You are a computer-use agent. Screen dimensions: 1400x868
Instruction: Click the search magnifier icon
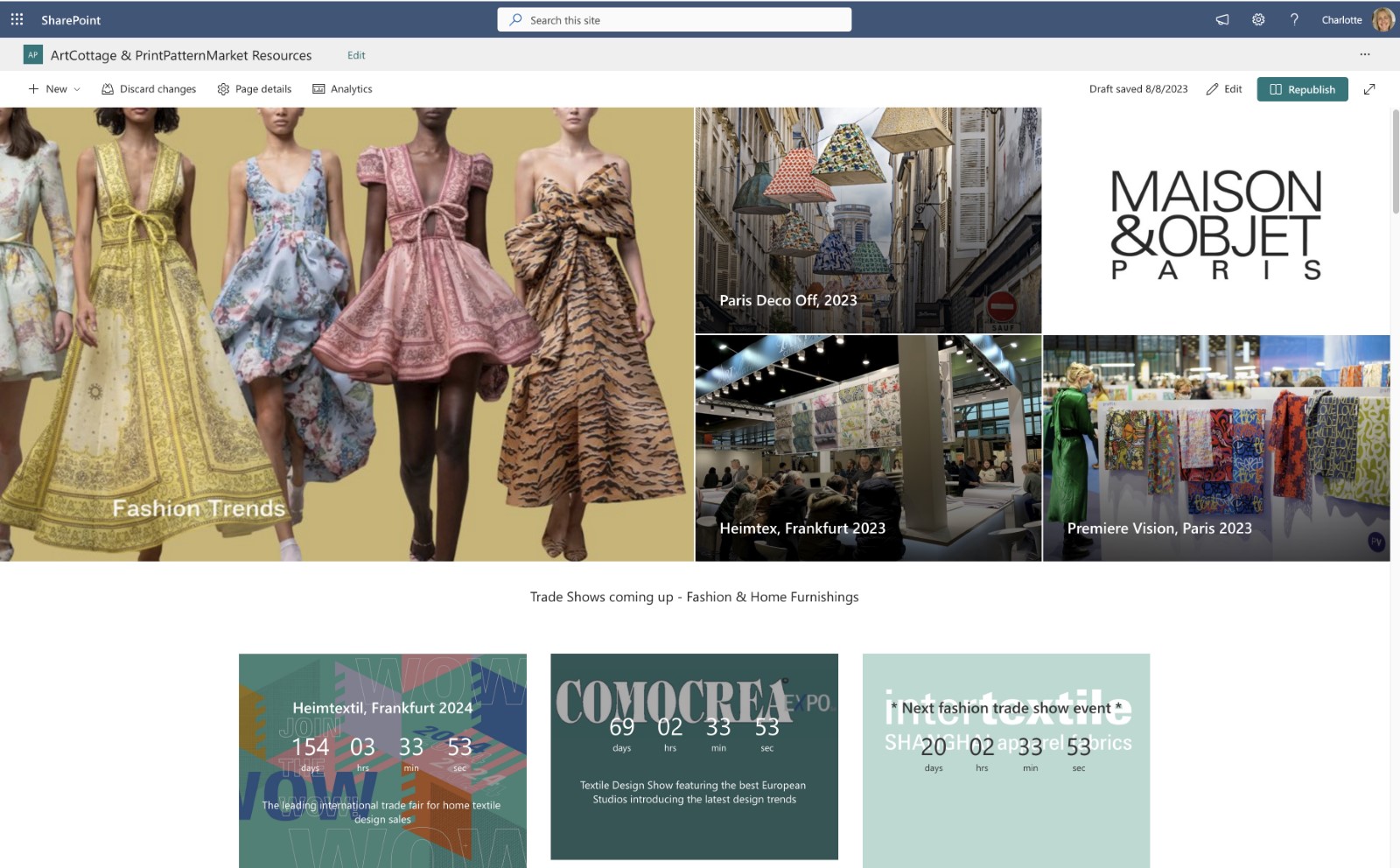tap(516, 19)
